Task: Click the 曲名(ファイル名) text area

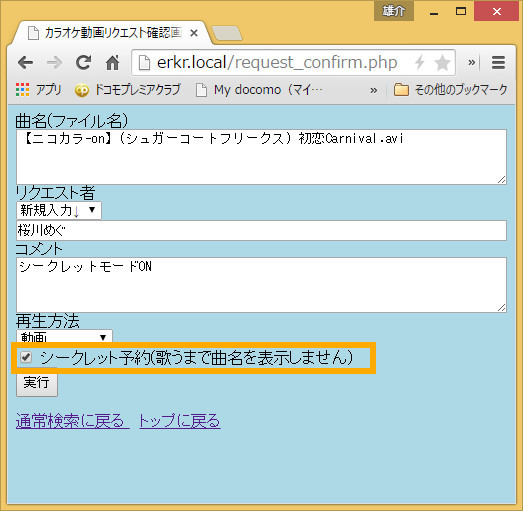Action: point(262,157)
